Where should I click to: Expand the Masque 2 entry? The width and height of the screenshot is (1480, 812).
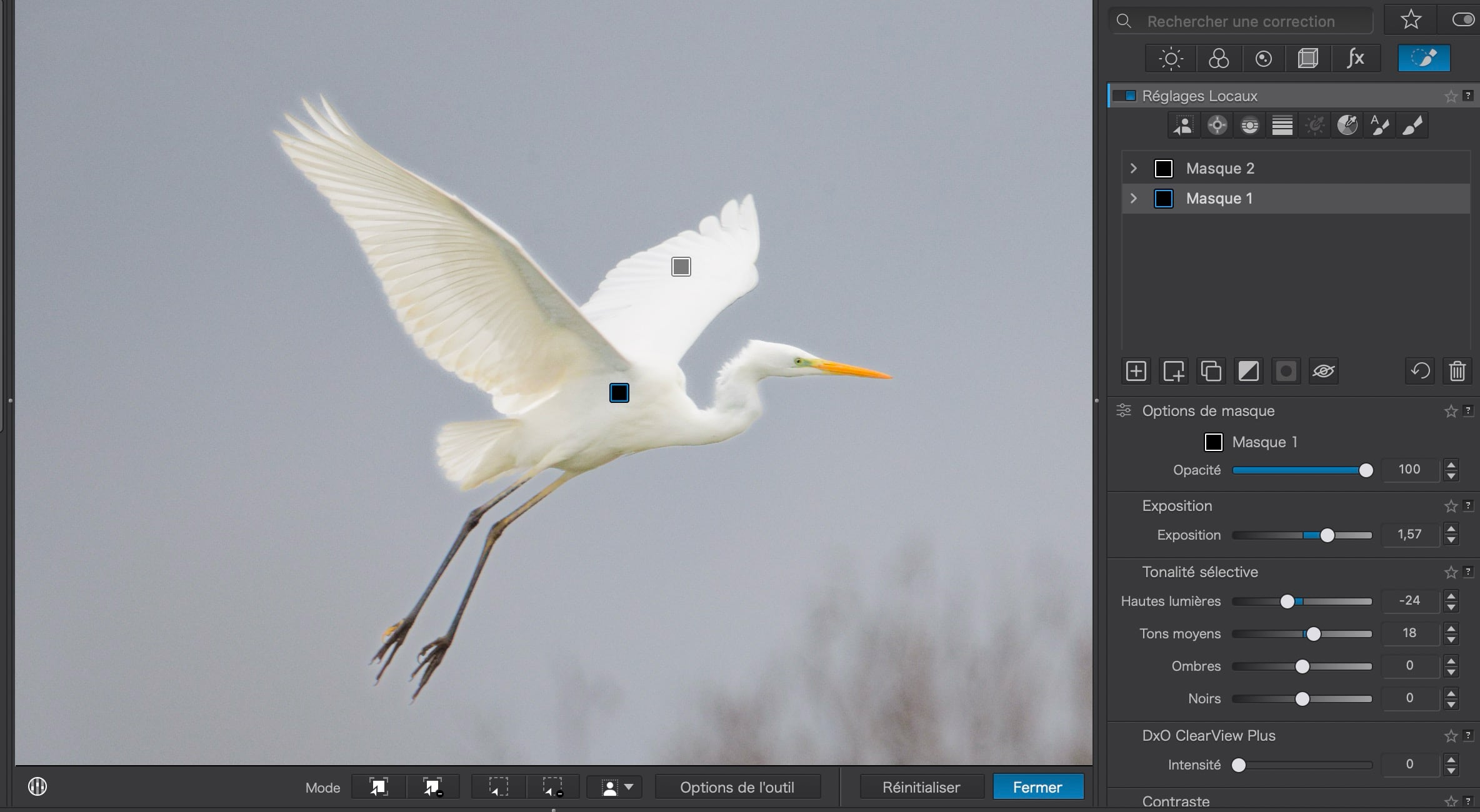tap(1133, 169)
